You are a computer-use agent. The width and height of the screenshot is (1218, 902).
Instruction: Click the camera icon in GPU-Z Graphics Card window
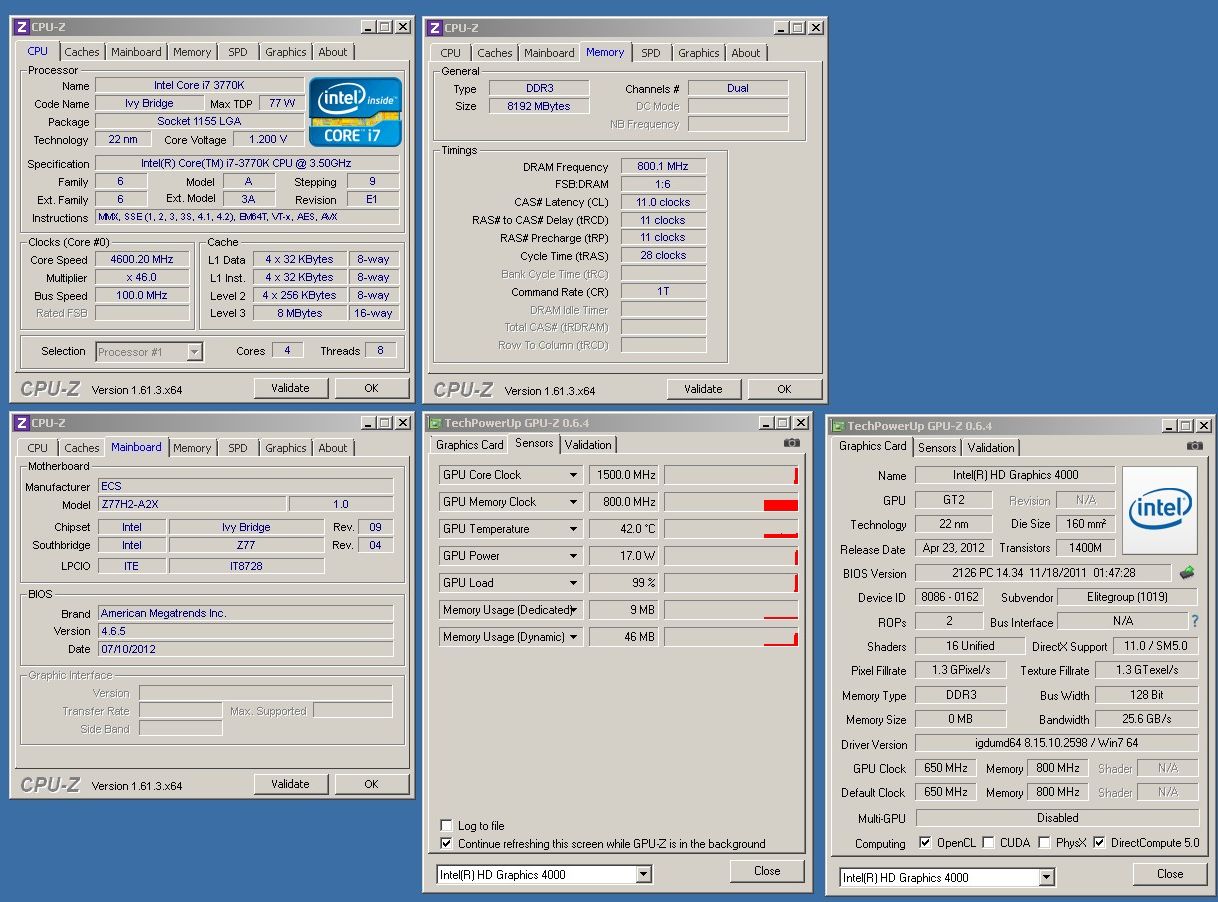(1194, 446)
